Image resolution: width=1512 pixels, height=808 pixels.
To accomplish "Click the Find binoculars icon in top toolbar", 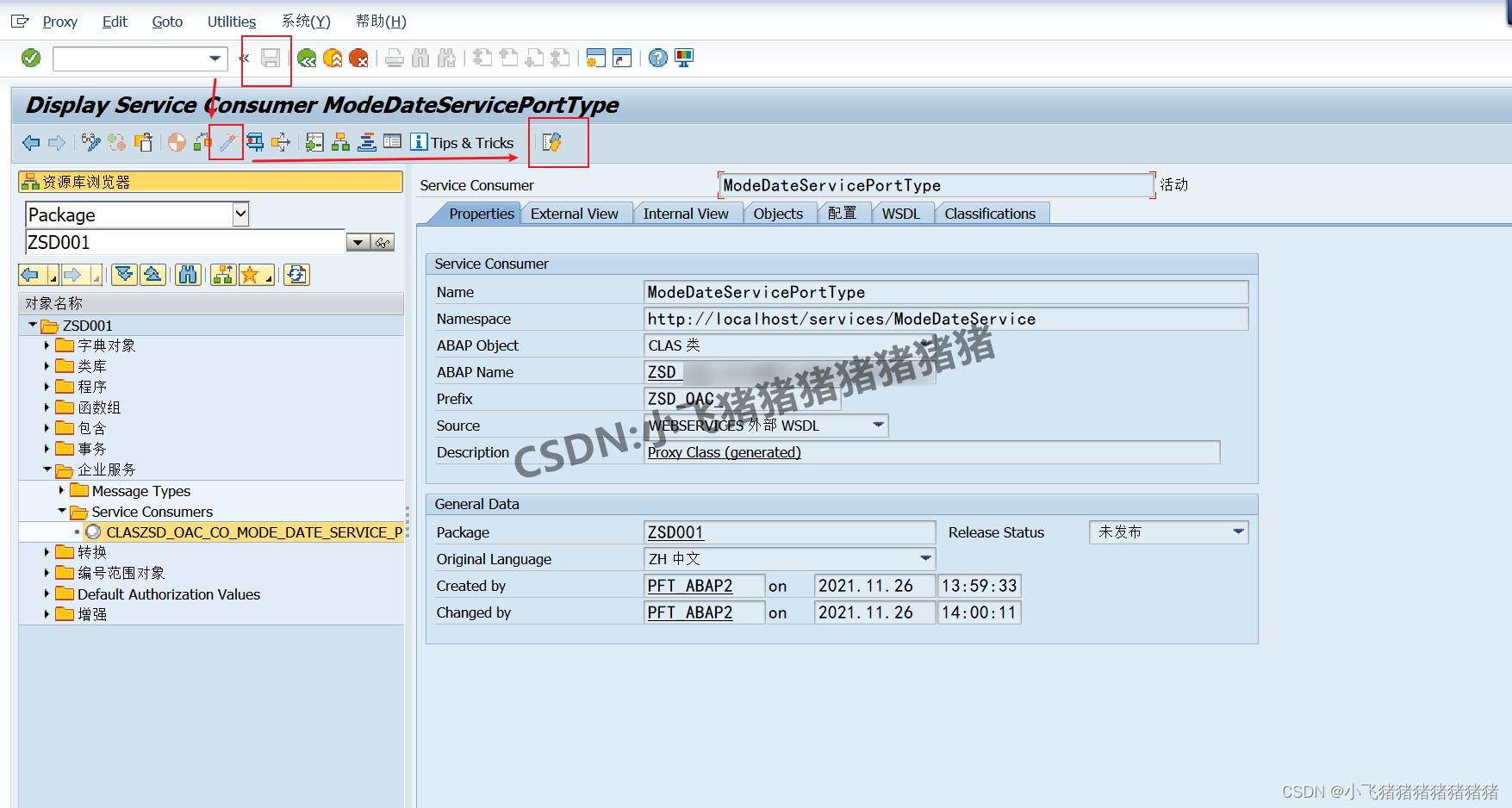I will pyautogui.click(x=420, y=58).
